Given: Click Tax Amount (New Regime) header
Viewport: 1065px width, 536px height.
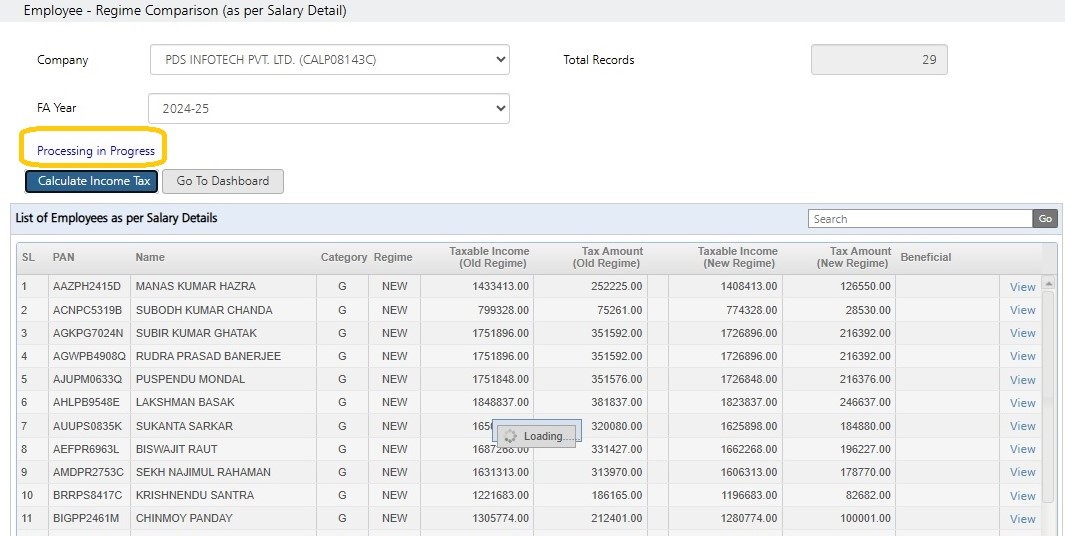Looking at the screenshot, I should point(854,257).
